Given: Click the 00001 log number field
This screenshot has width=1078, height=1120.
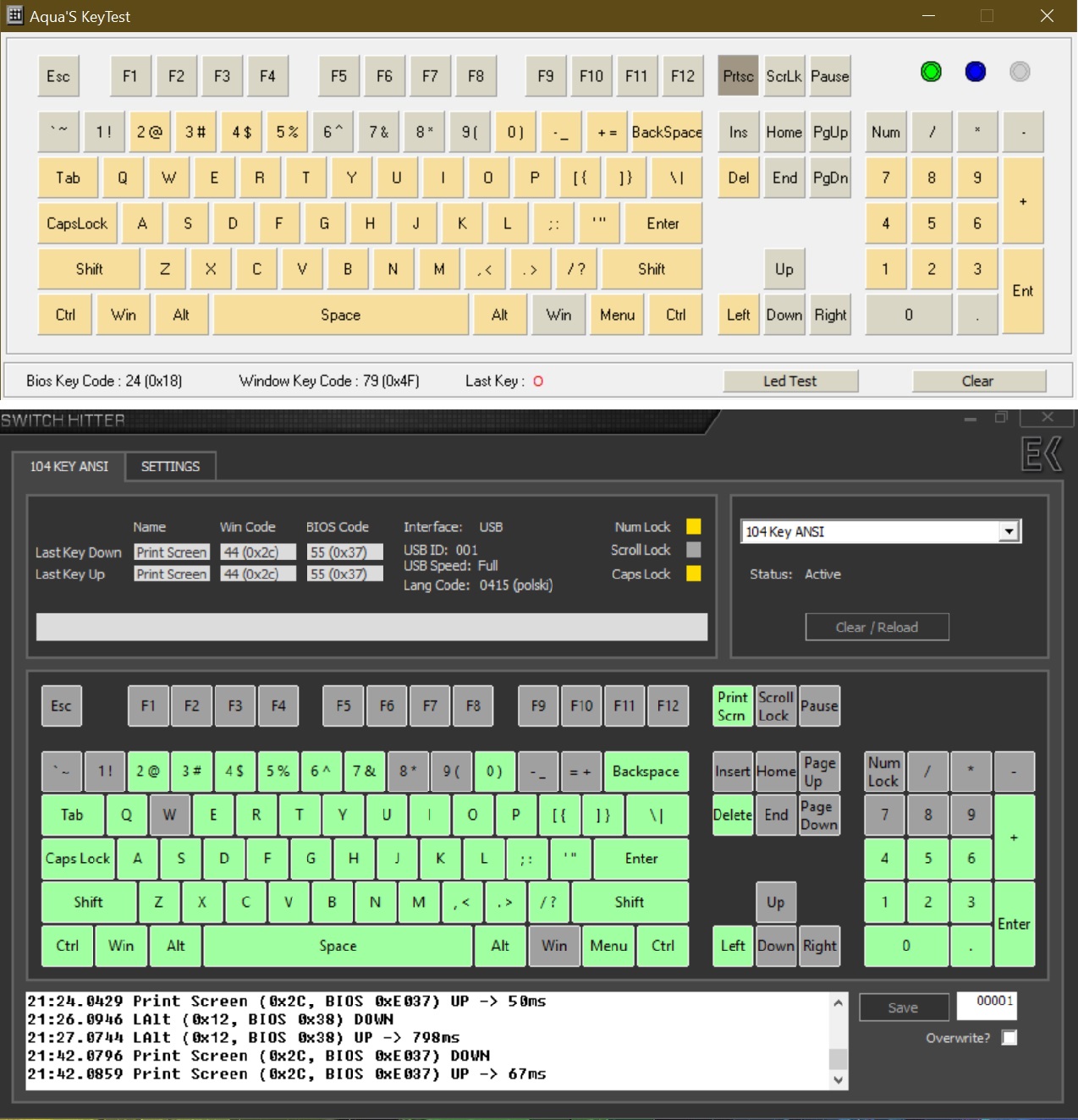Looking at the screenshot, I should 987,1004.
